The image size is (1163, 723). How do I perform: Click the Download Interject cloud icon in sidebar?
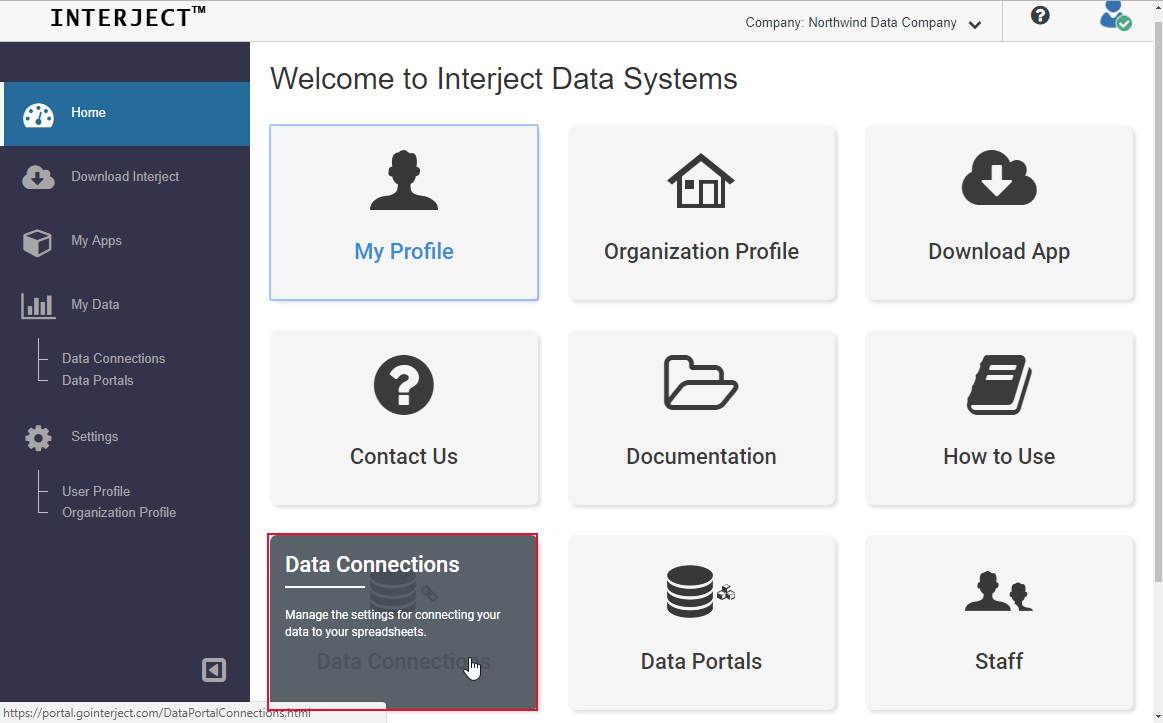coord(39,177)
